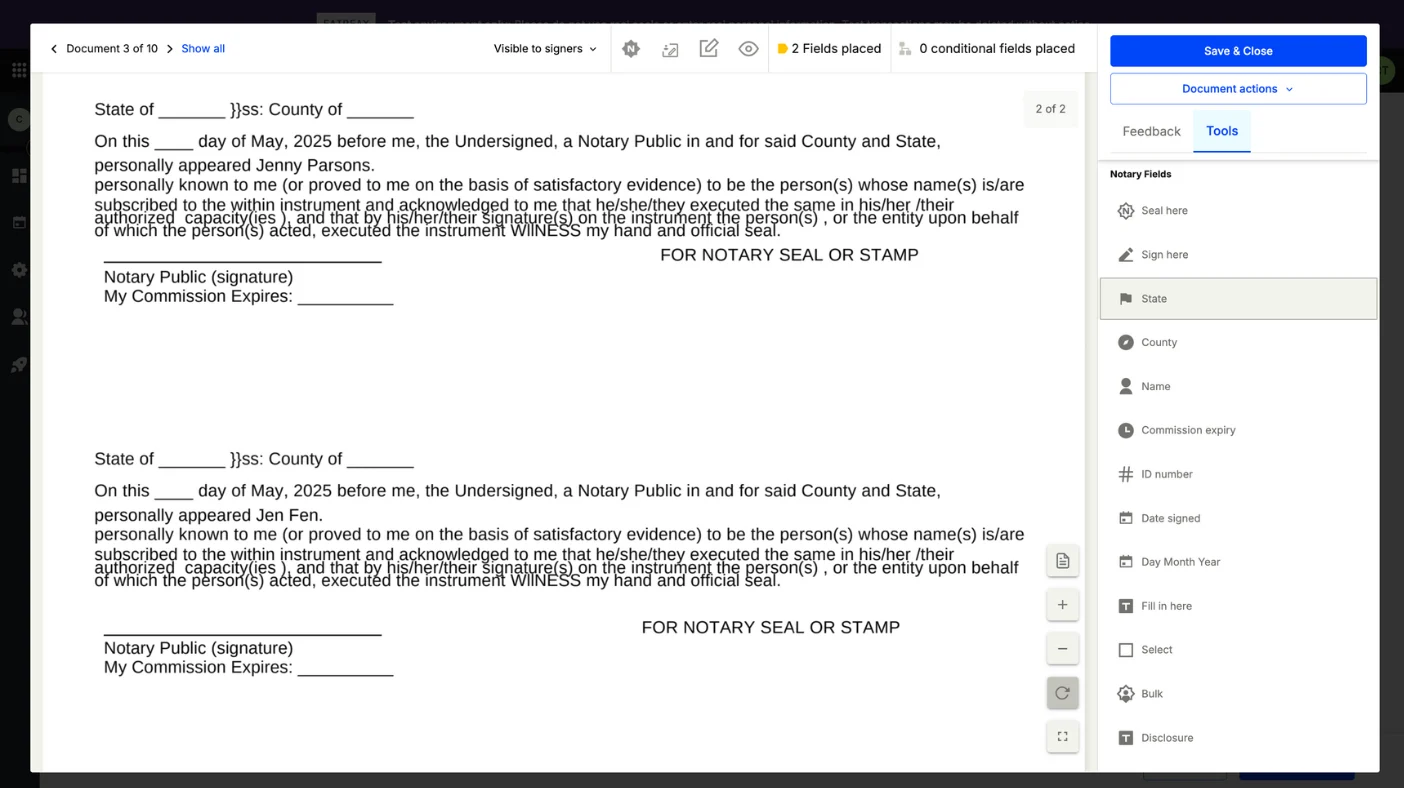Click the lower FOR NOTARY SEAL OR STAMP text
The width and height of the screenshot is (1404, 788).
770,628
